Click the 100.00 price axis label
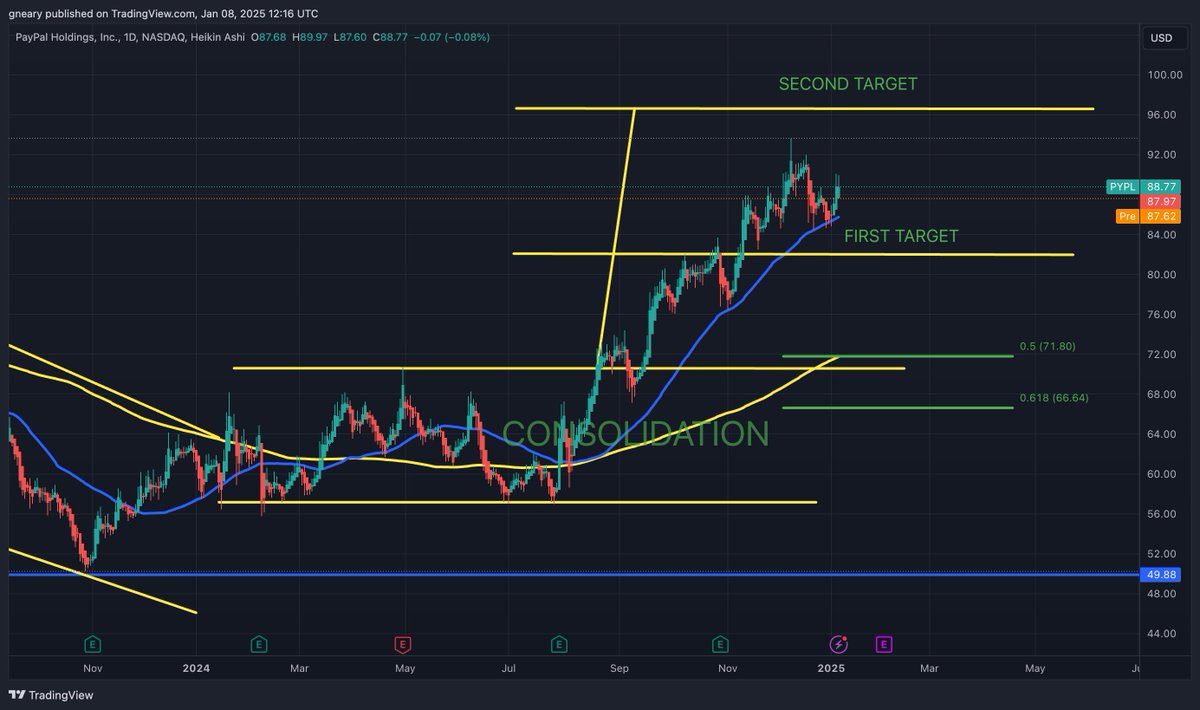Image resolution: width=1200 pixels, height=710 pixels. pos(1164,75)
